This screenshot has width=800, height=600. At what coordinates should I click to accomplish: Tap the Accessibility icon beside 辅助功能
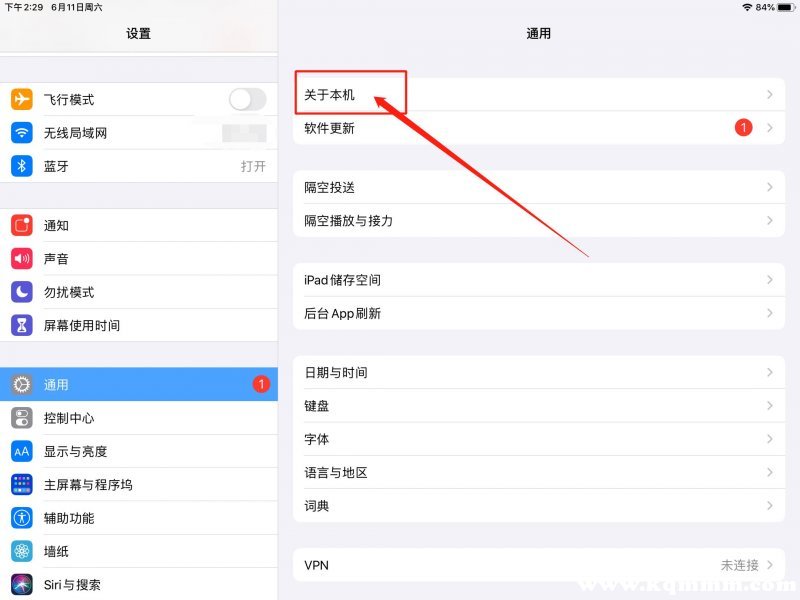click(x=21, y=518)
